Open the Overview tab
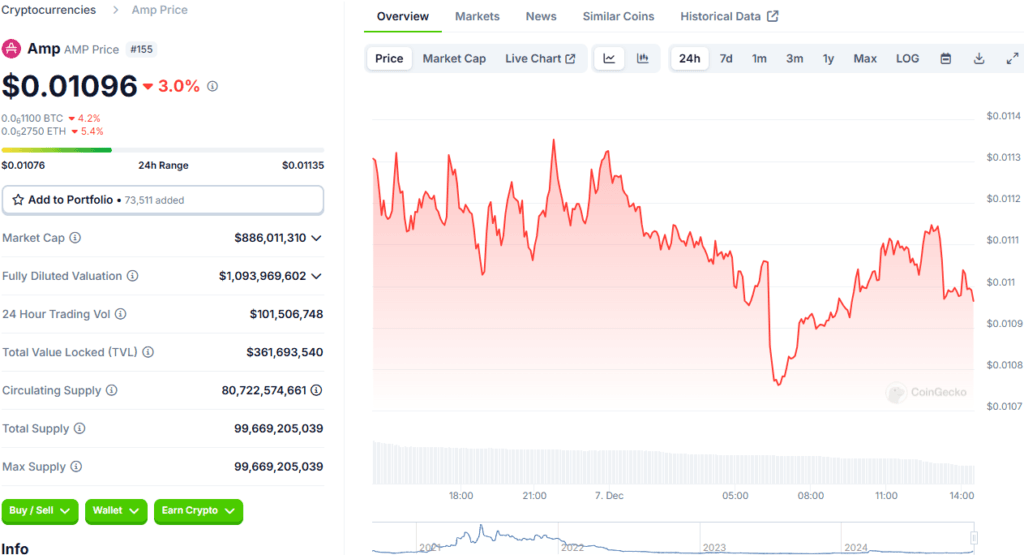Viewport: 1024px width, 555px height. 402,16
